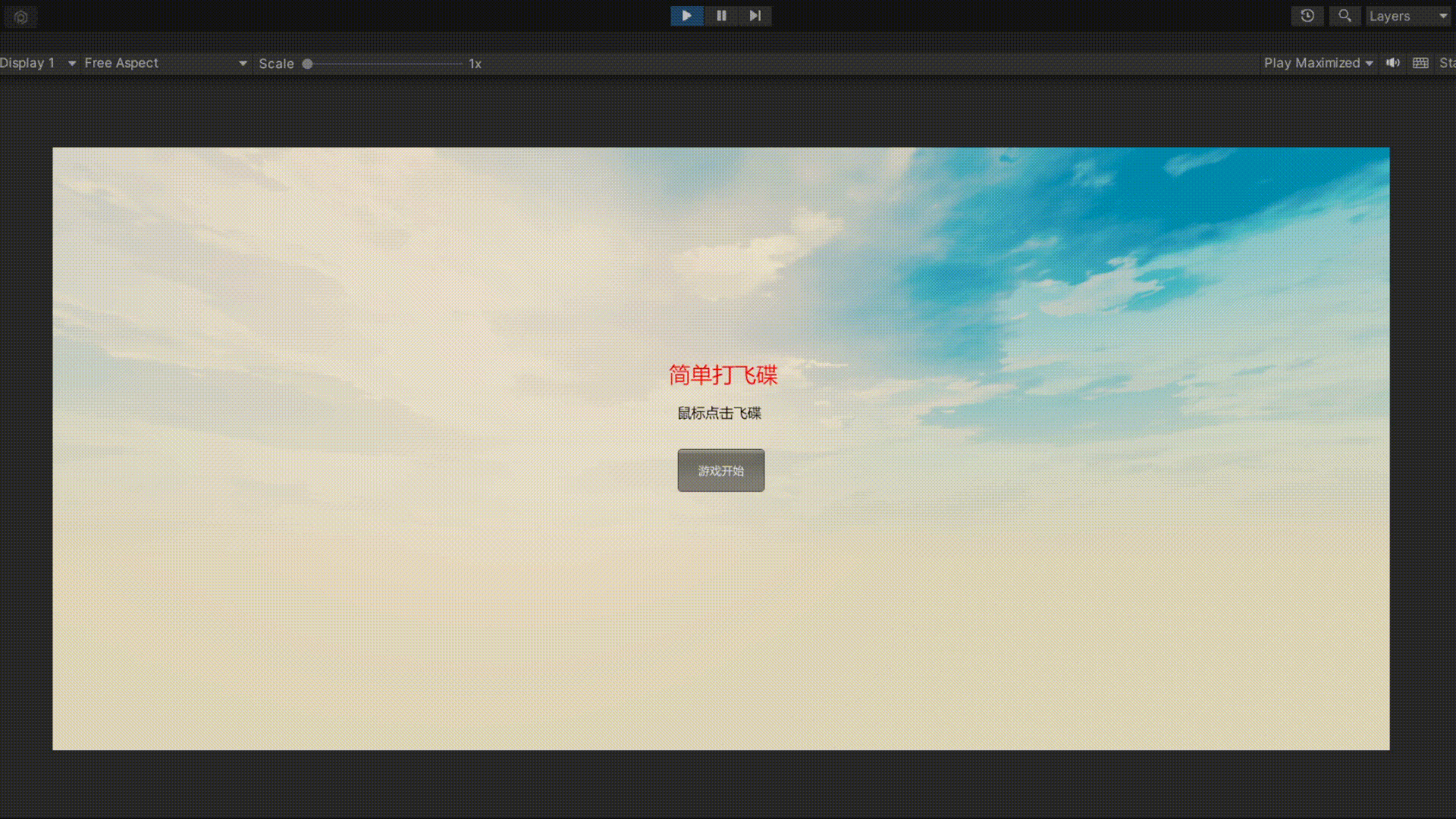Image resolution: width=1456 pixels, height=819 pixels.
Task: Click the 鼠标点击飞碟 instruction text
Action: click(719, 413)
